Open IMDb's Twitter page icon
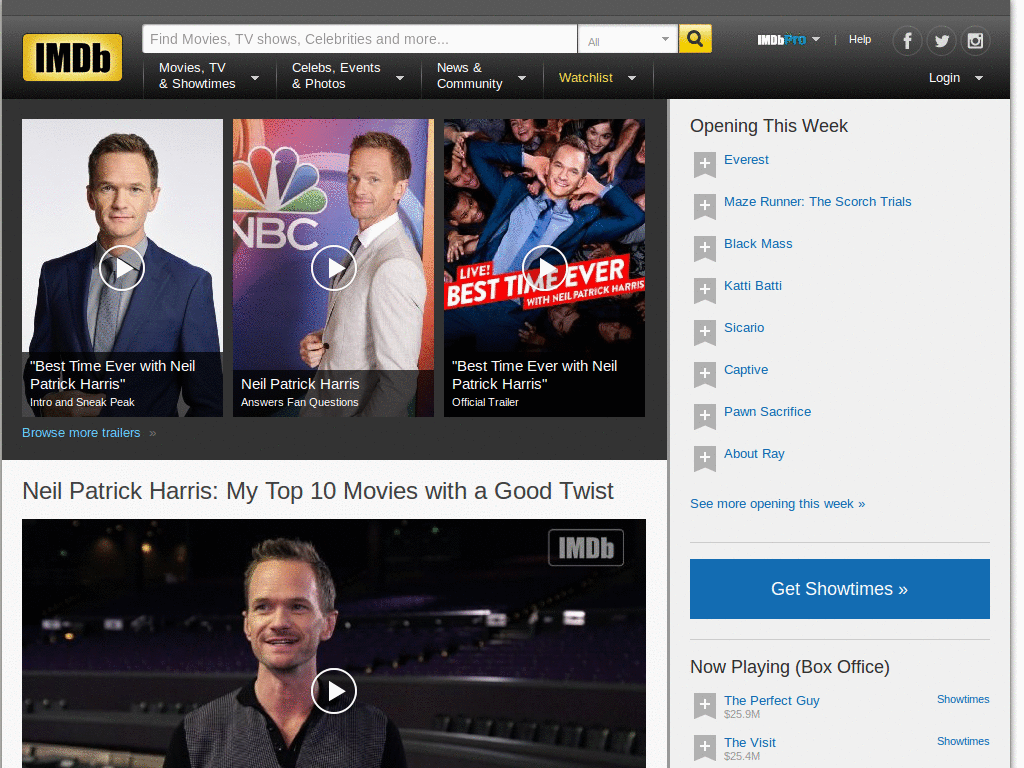Screen dimensions: 1024x768 click(x=941, y=40)
